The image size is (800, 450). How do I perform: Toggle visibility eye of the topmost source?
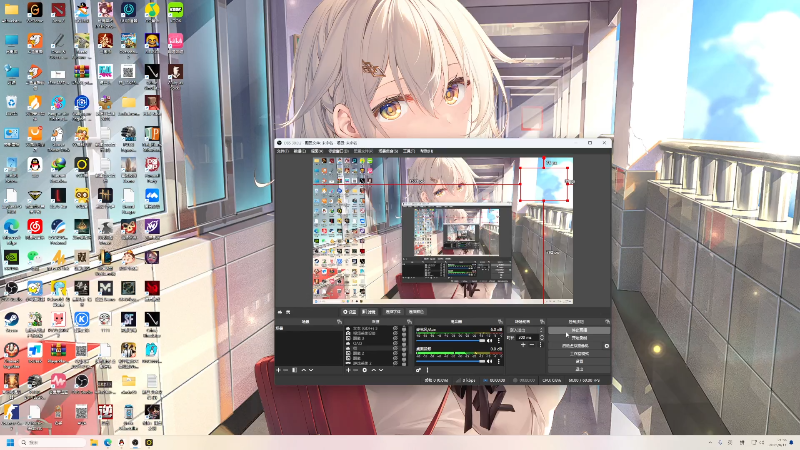tap(395, 328)
